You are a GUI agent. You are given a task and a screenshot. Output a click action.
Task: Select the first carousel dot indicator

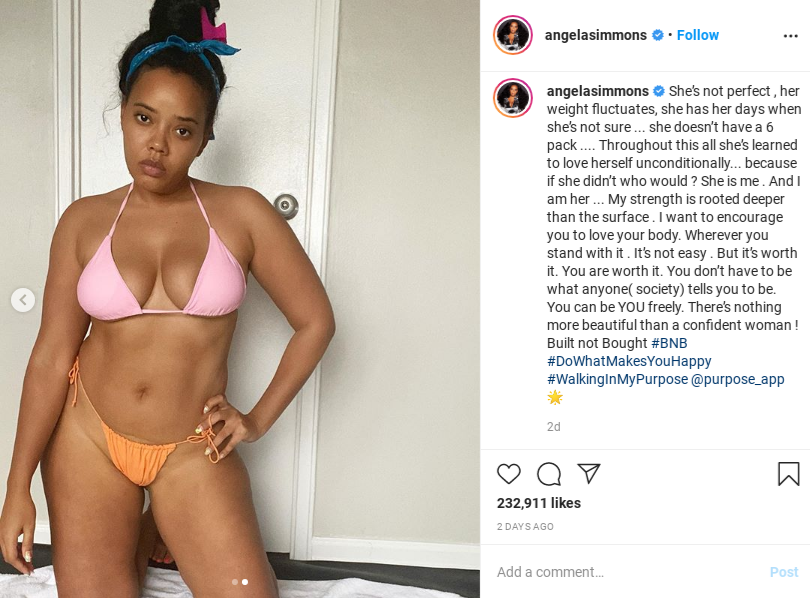point(235,582)
